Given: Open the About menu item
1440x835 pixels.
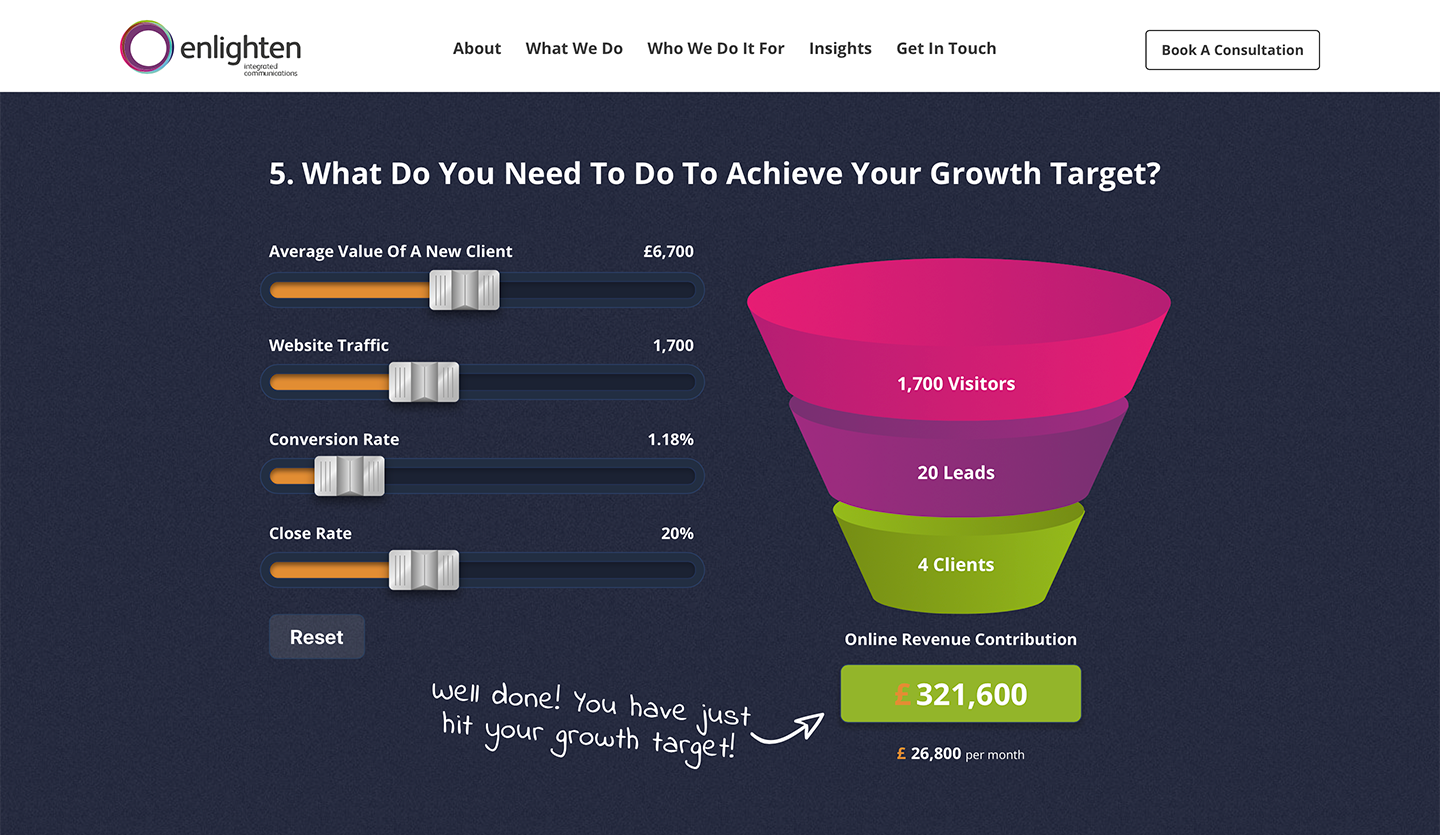Looking at the screenshot, I should [477, 48].
